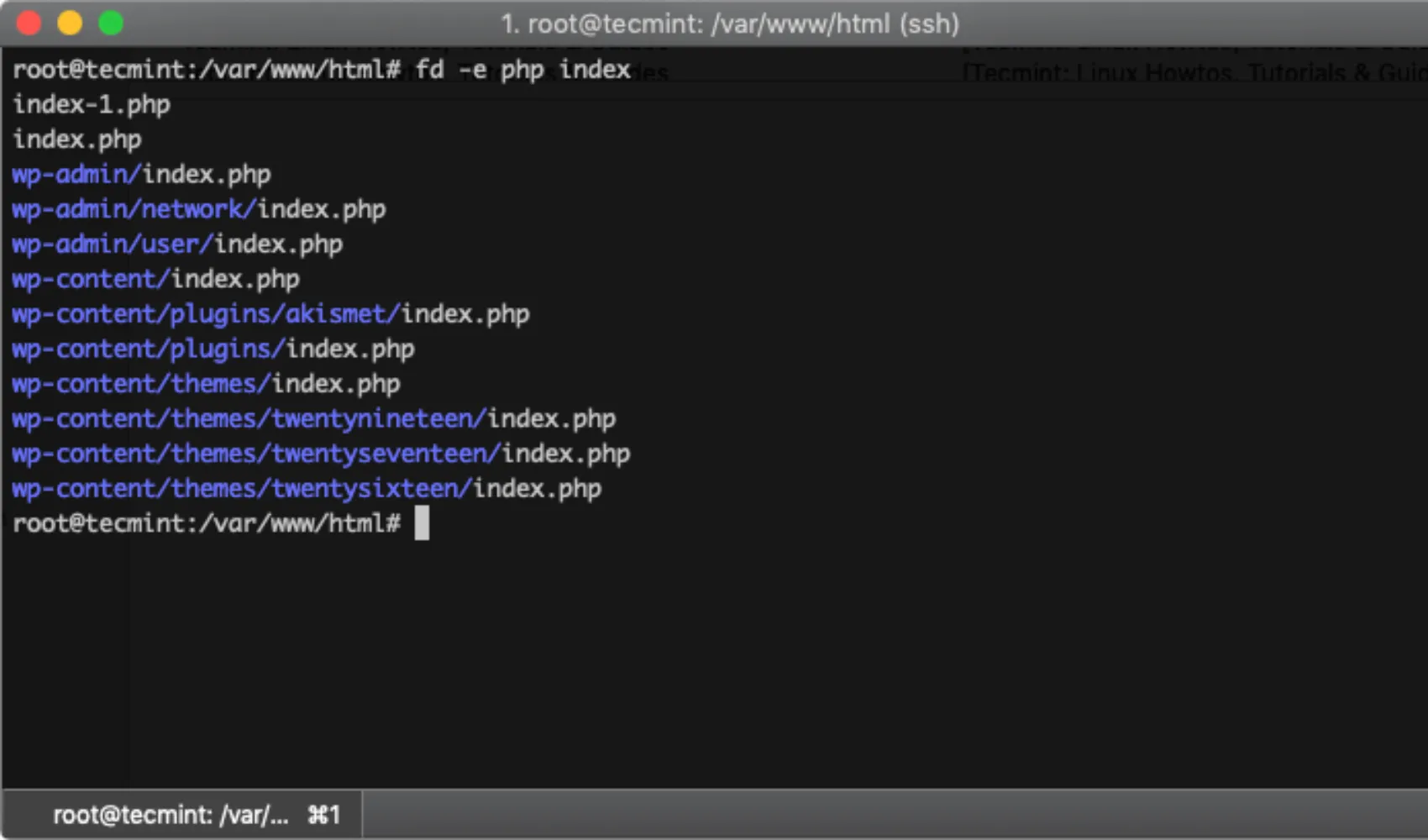This screenshot has height=840, width=1428.
Task: Select the root@tecmint: /var/... tab
Action: (x=171, y=814)
